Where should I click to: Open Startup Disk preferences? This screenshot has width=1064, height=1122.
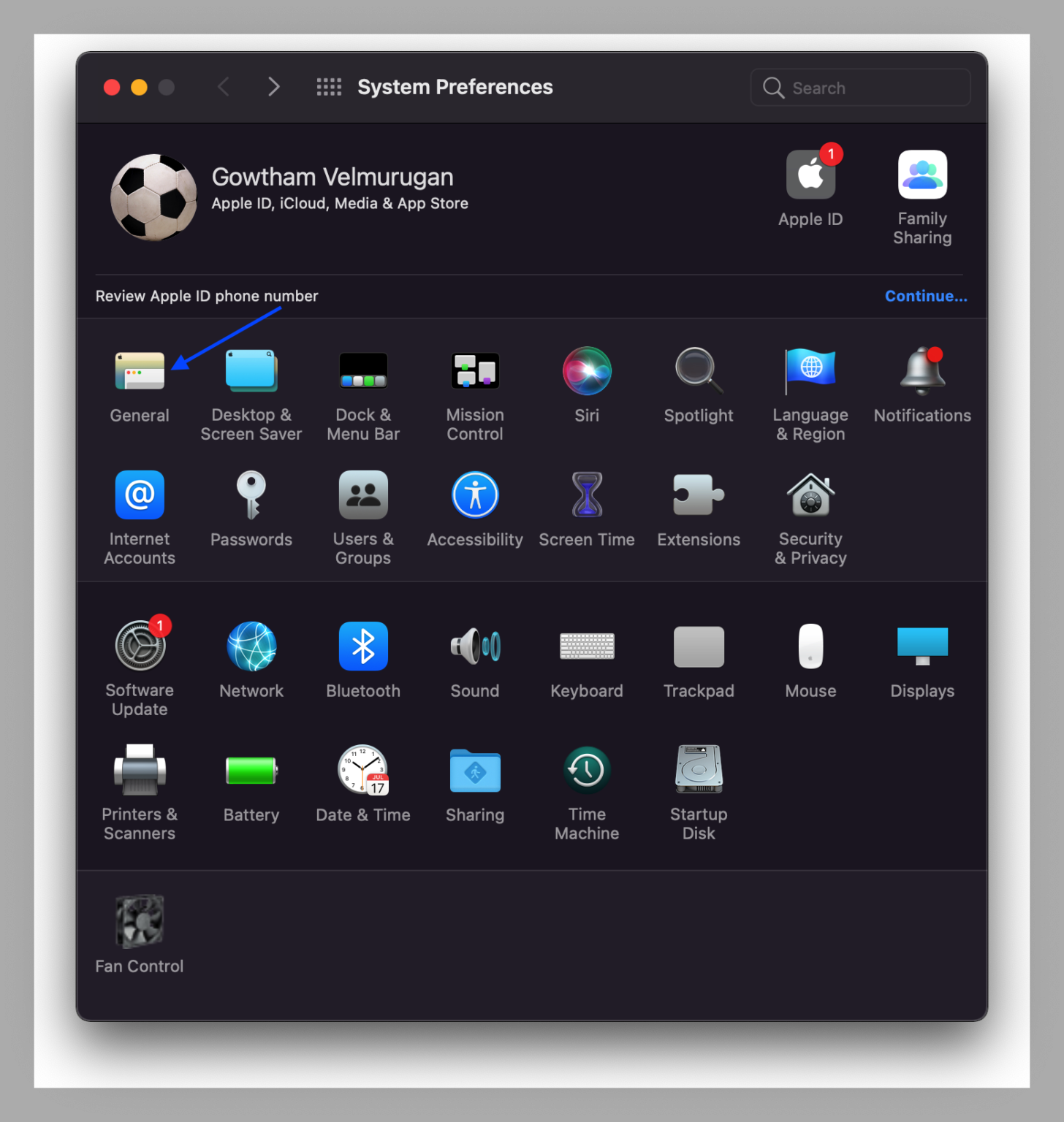tap(699, 770)
